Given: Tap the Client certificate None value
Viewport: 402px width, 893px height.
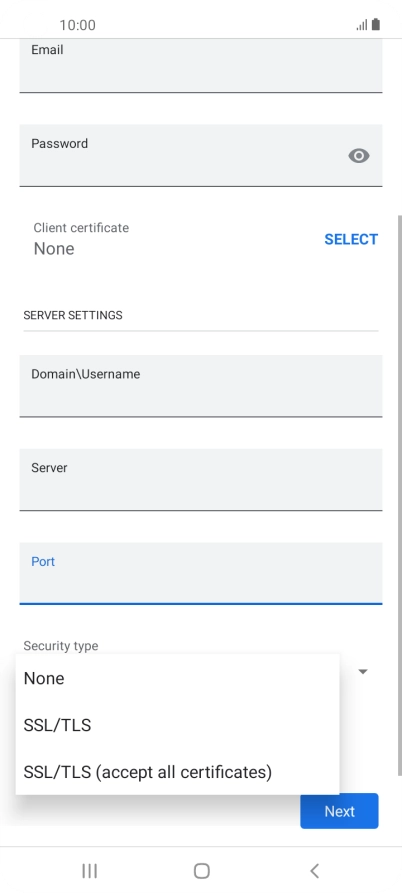Looking at the screenshot, I should click(54, 249).
